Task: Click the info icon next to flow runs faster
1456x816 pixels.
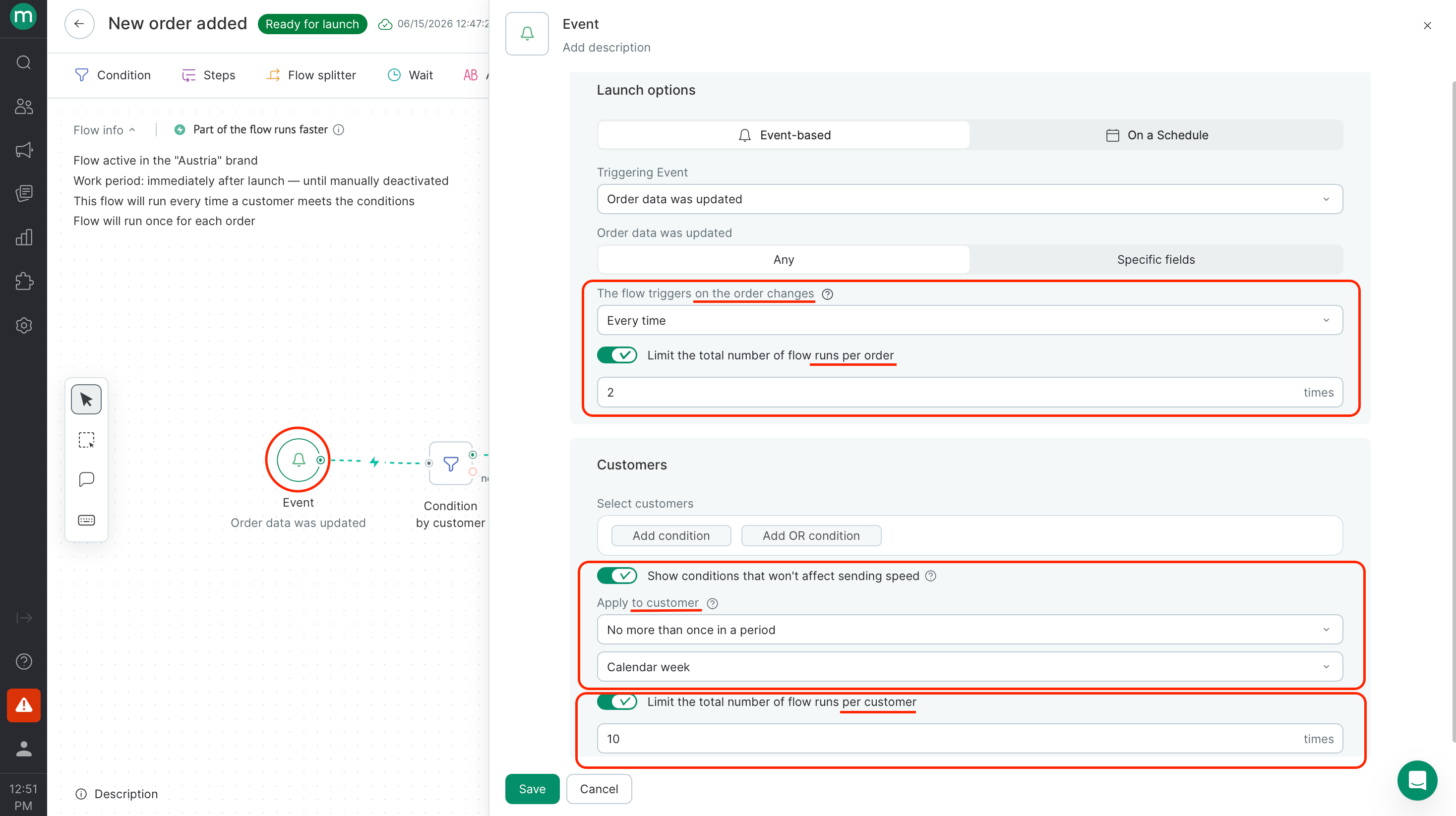Action: [x=339, y=130]
